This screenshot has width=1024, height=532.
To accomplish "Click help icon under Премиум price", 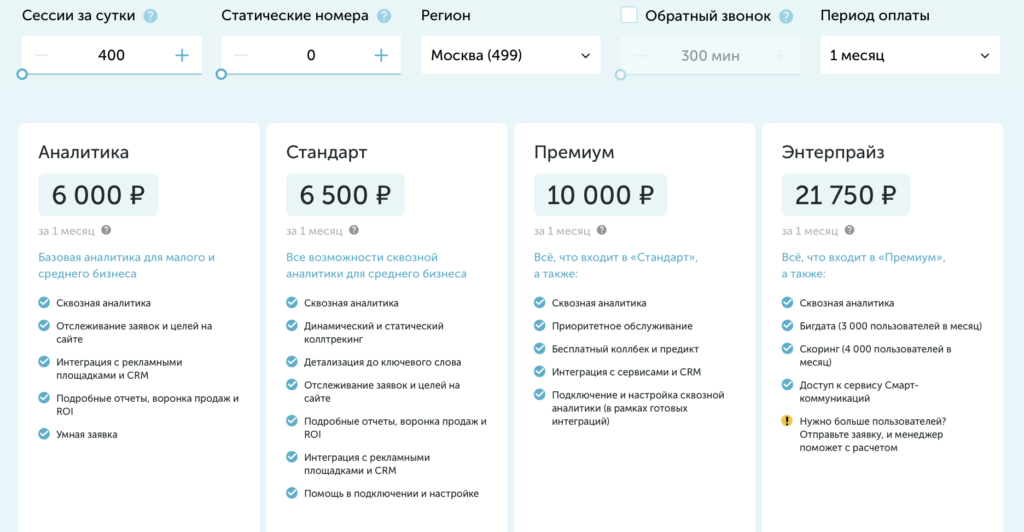I will tap(602, 230).
